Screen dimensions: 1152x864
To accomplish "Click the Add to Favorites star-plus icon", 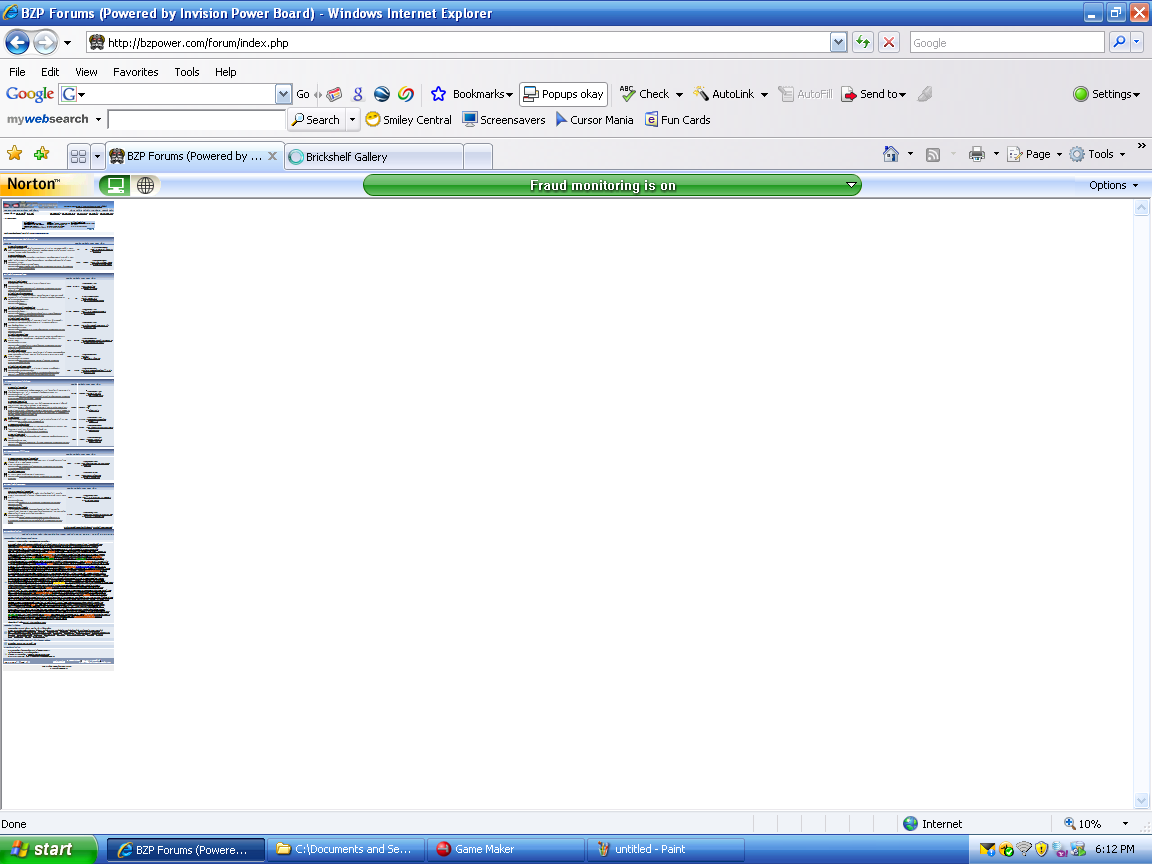I will pos(42,154).
